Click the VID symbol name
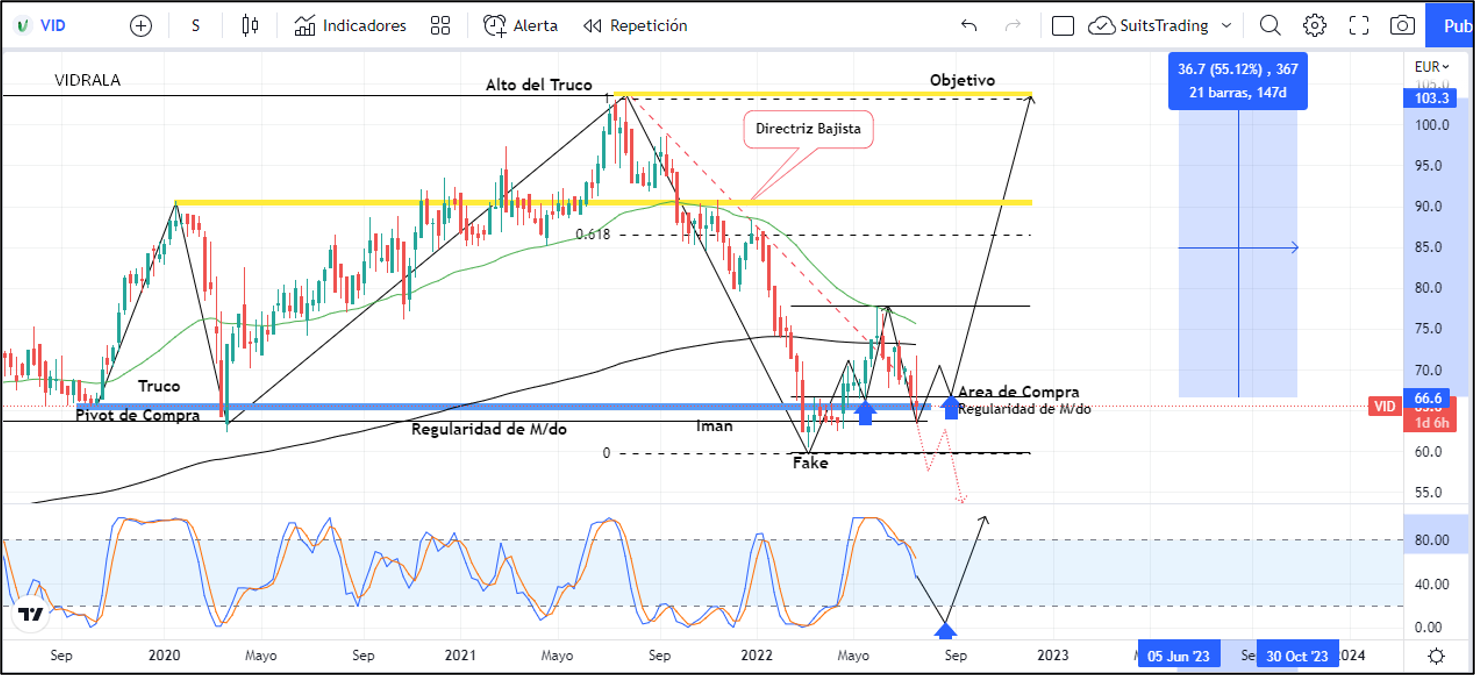 tap(52, 26)
